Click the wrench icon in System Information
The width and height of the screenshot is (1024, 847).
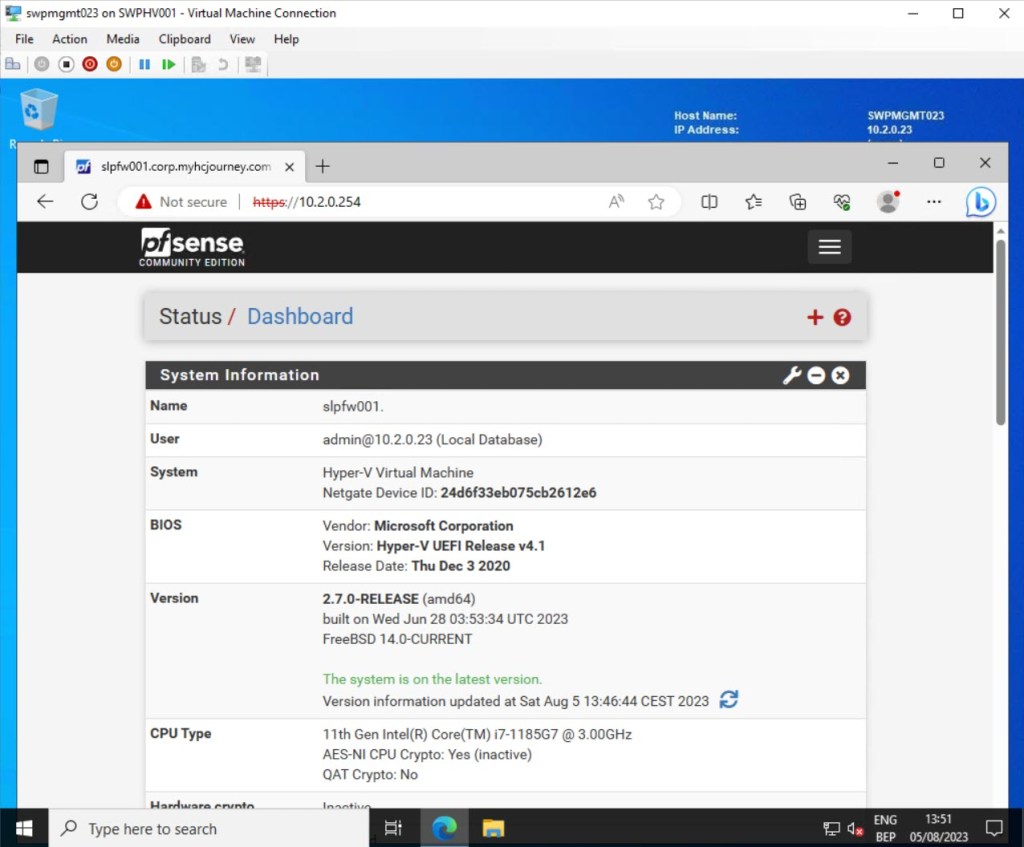tap(791, 375)
